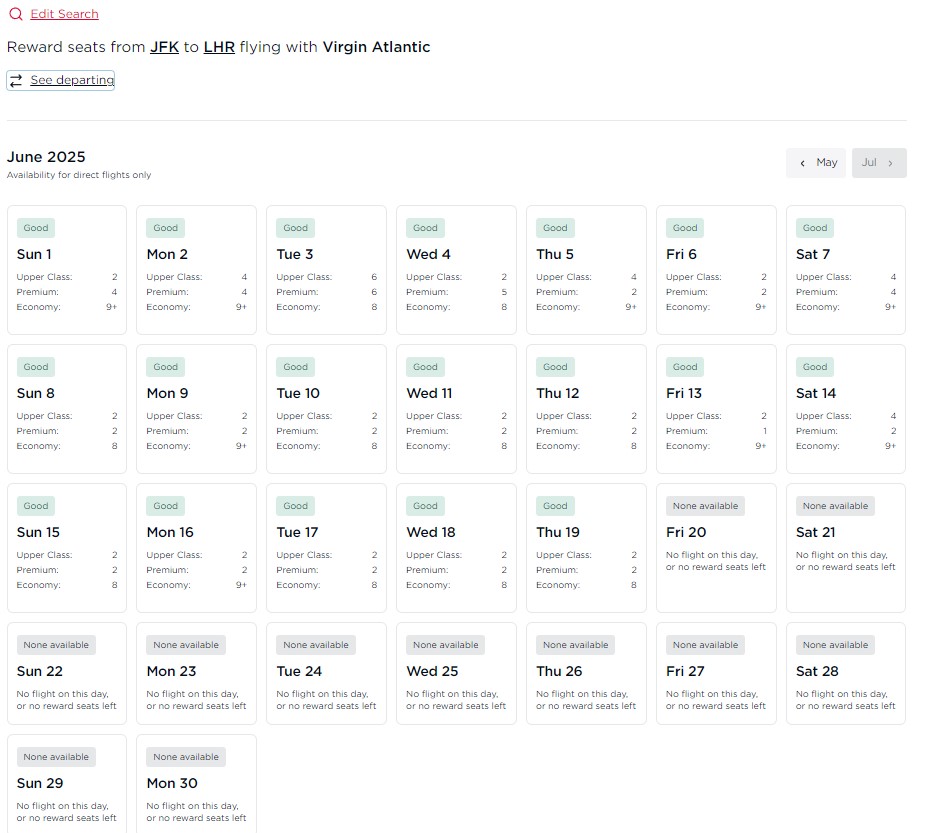Click None available badge on Sat 28
Screen dimensions: 925x833
pos(835,645)
